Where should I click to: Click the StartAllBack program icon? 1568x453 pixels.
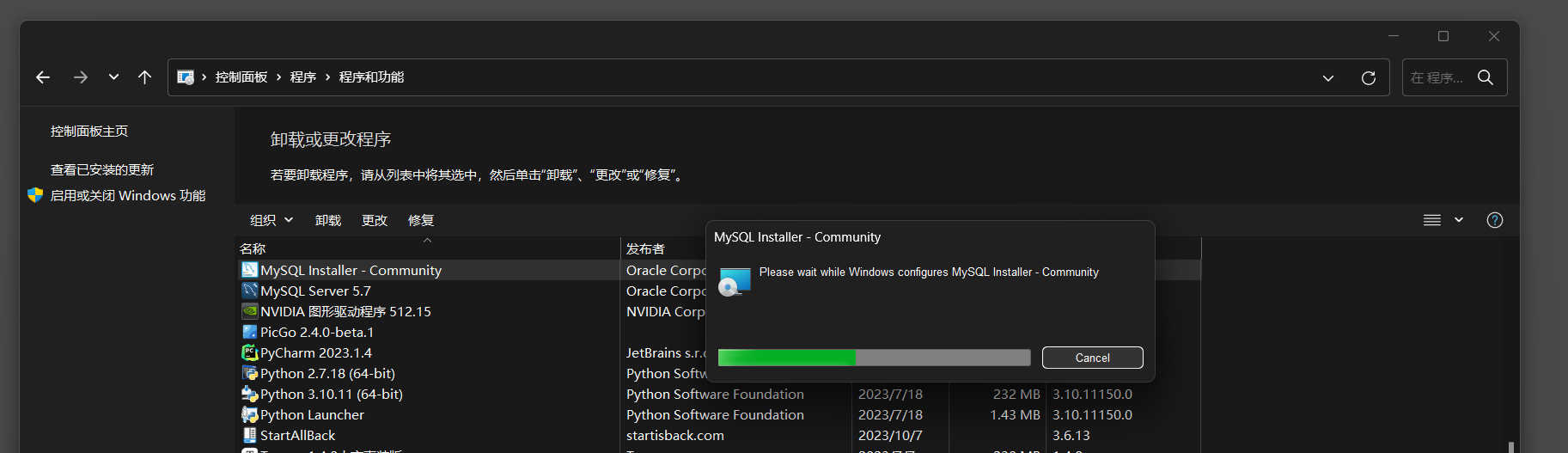click(250, 435)
